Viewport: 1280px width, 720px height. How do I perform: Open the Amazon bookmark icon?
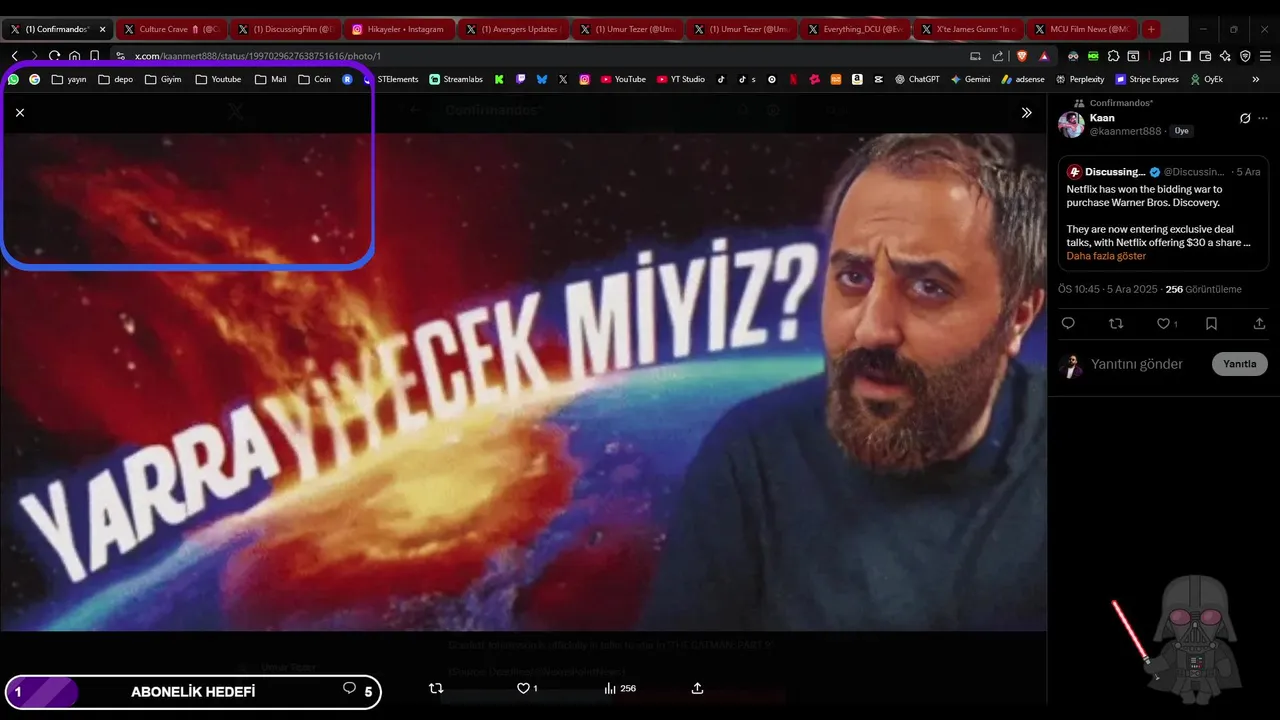pos(857,79)
